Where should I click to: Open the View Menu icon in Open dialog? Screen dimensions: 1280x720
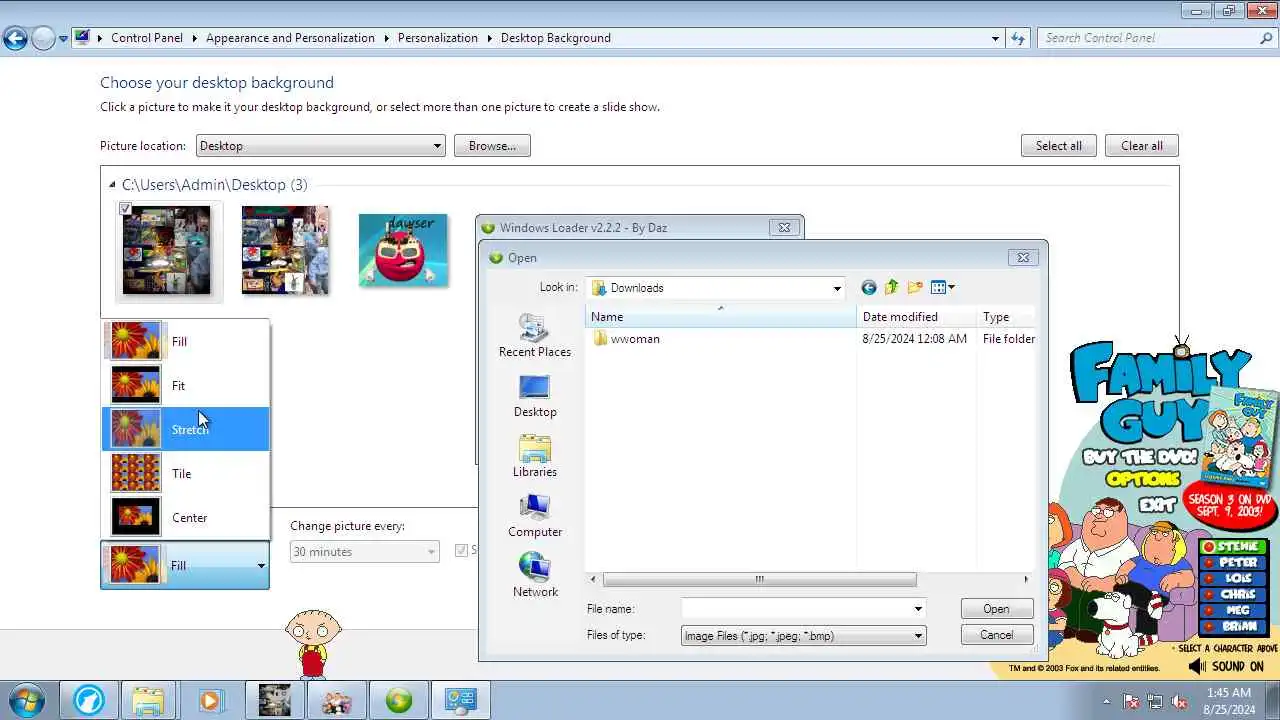coord(942,288)
